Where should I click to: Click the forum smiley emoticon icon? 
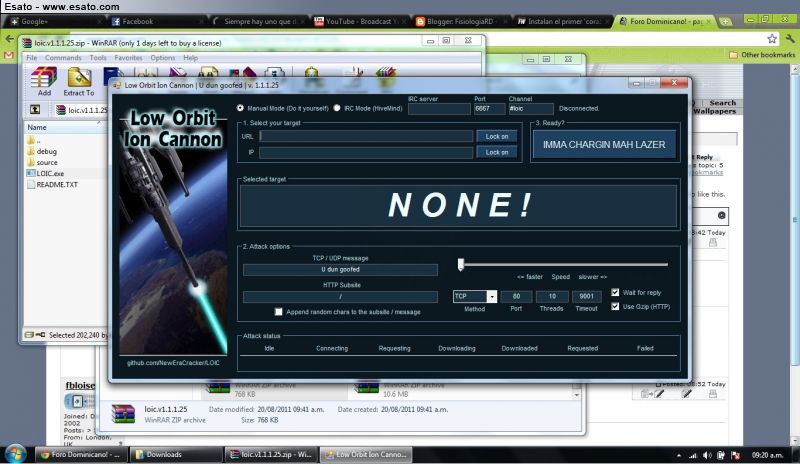coord(721,215)
